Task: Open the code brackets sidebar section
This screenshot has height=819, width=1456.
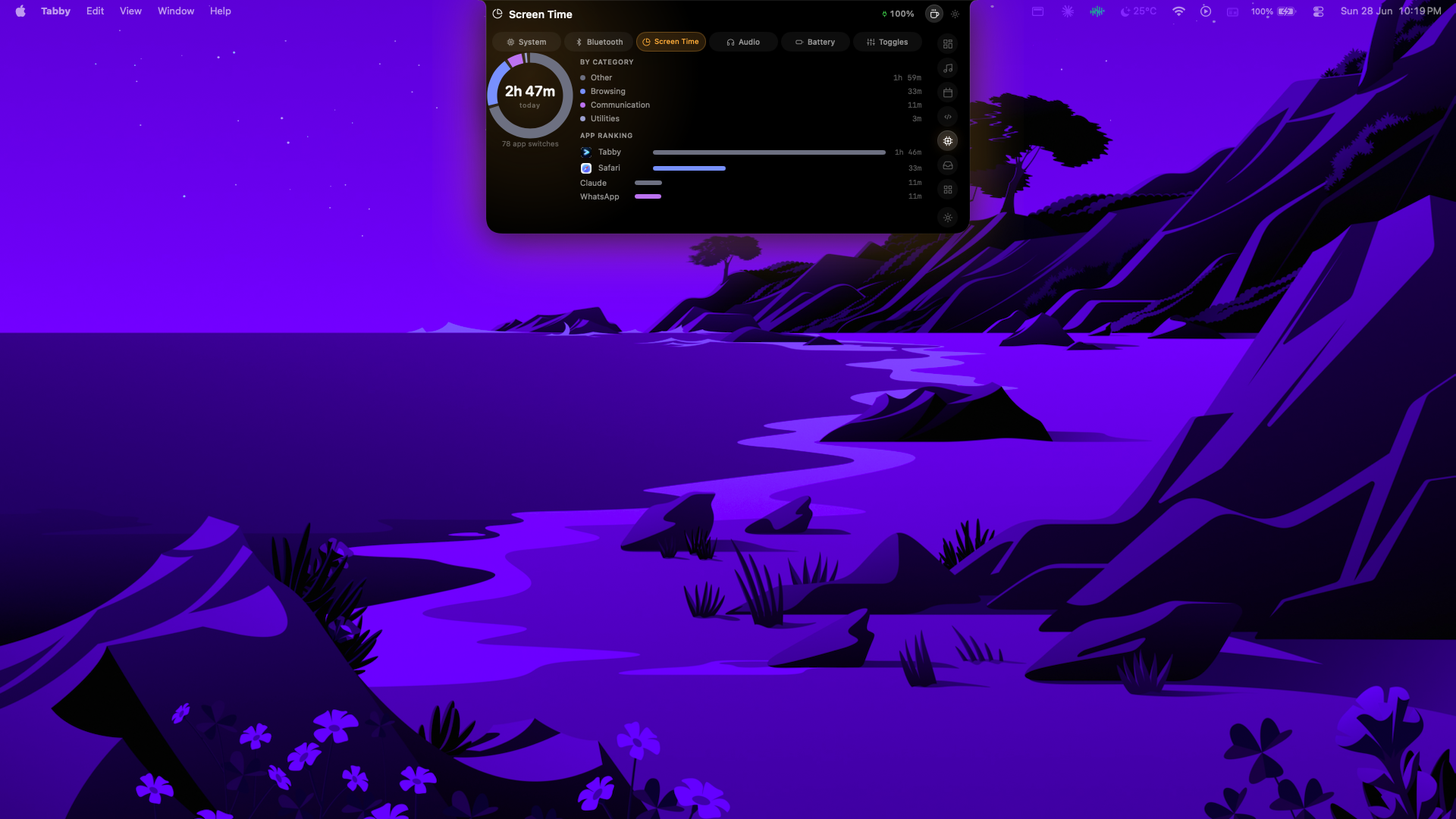Action: pyautogui.click(x=948, y=117)
